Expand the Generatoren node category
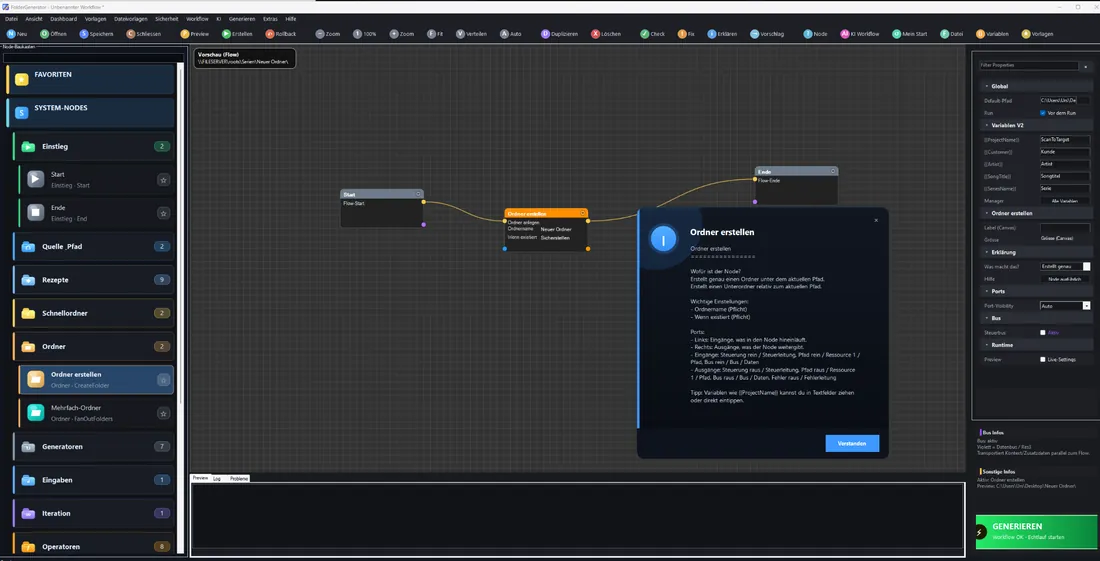 (x=93, y=447)
